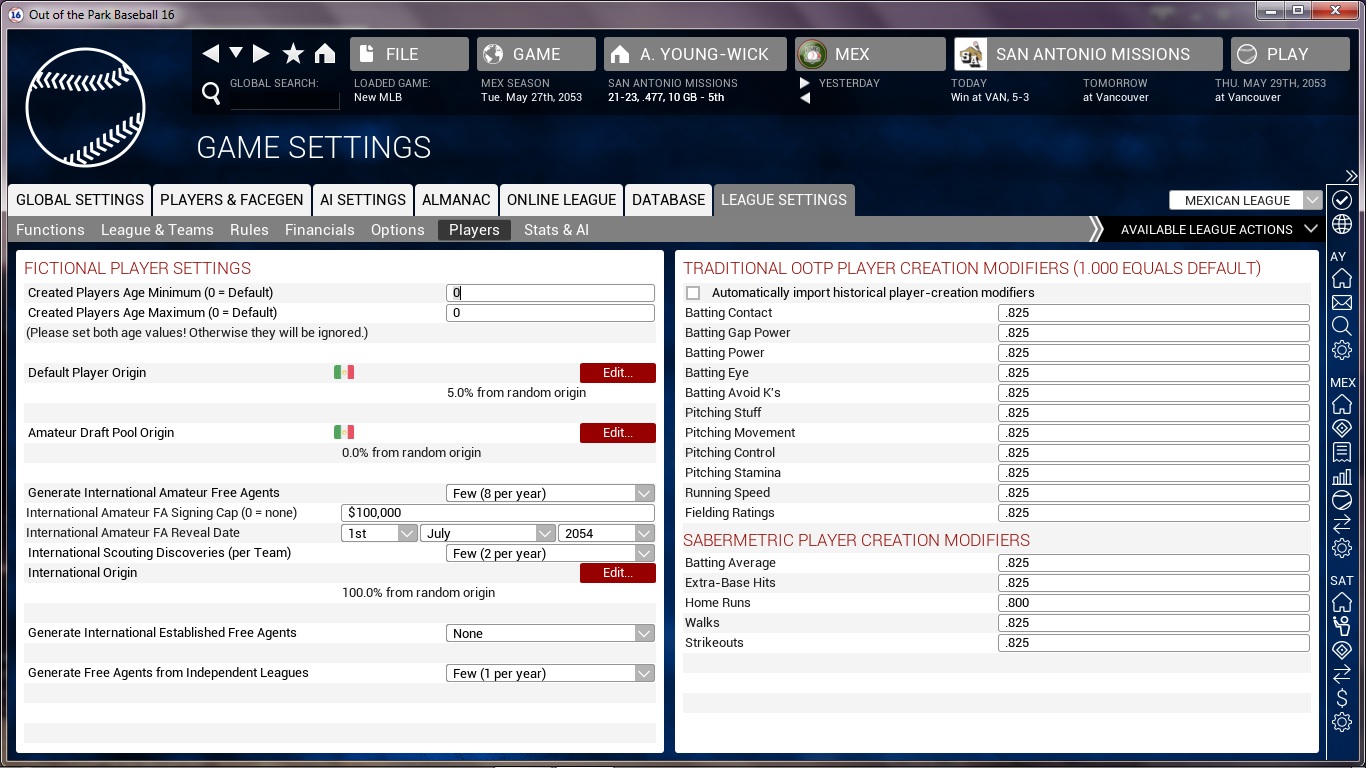Select the Financials sub-tab
1366x768 pixels.
point(319,230)
